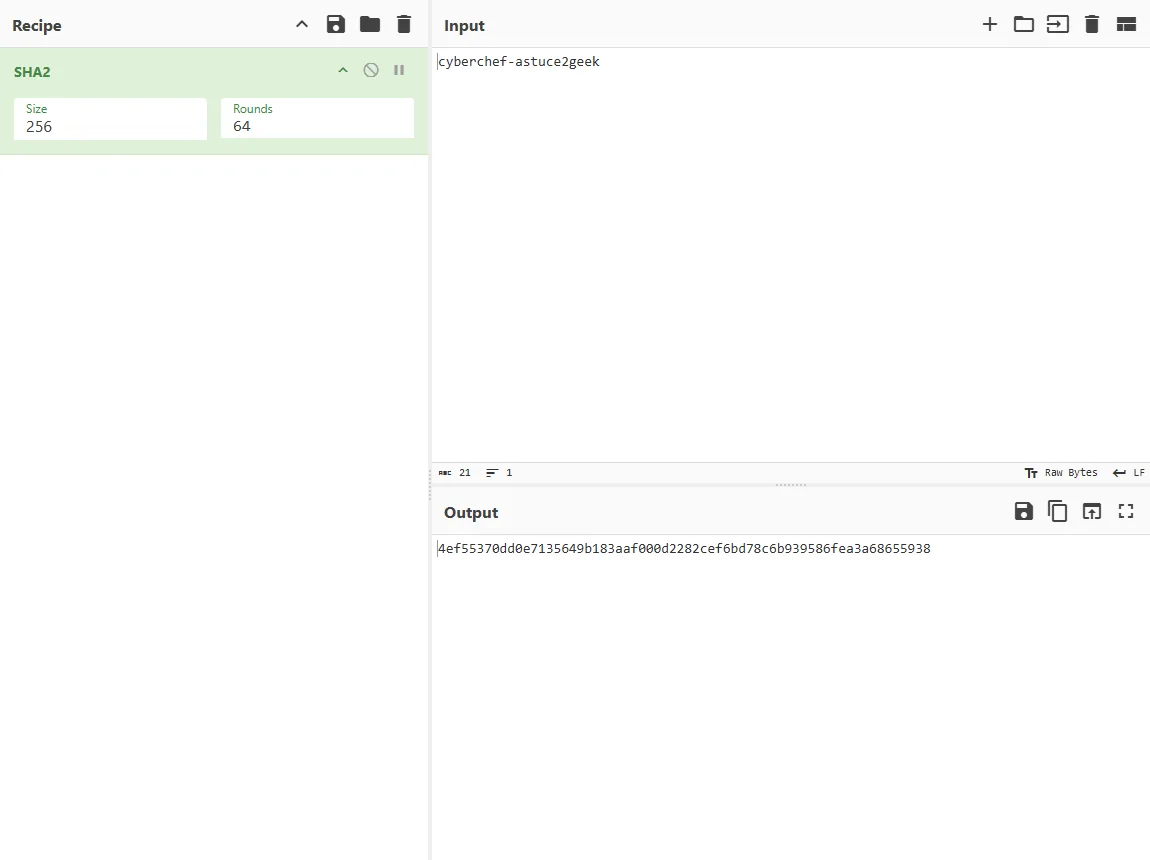This screenshot has width=1150, height=860.
Task: Click into the Input text area
Action: tap(791, 257)
